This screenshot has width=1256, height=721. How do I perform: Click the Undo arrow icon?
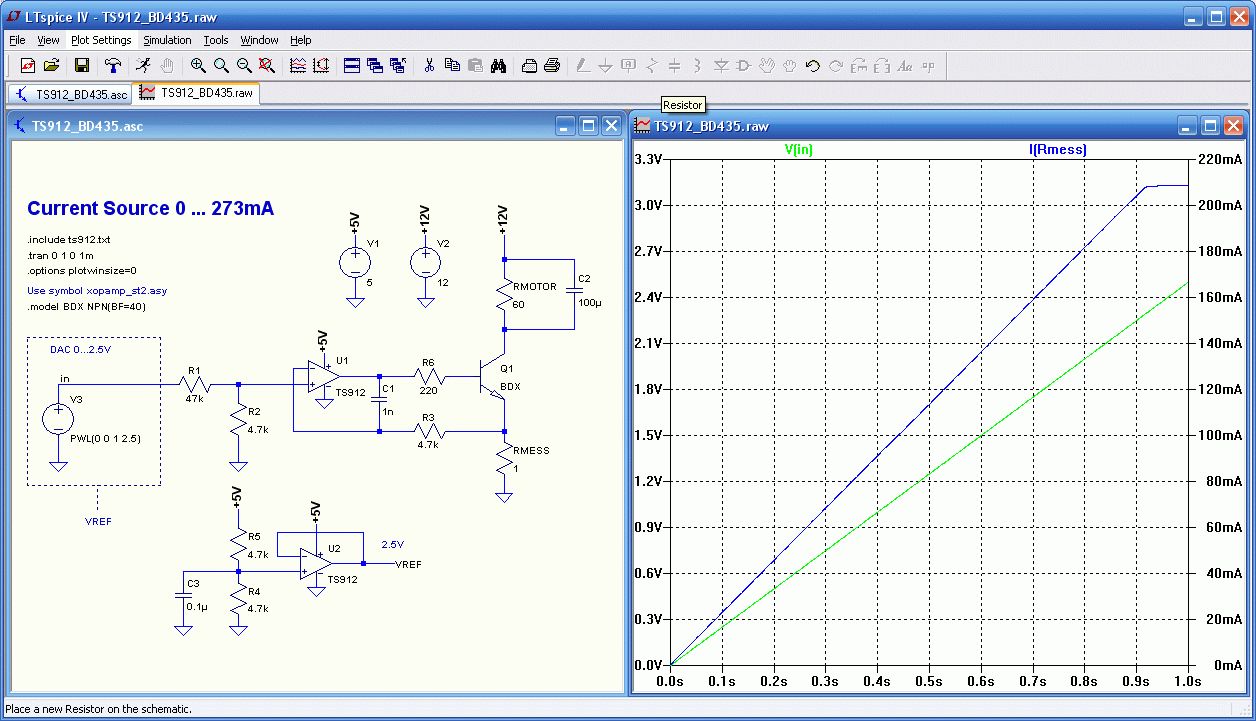tap(812, 66)
